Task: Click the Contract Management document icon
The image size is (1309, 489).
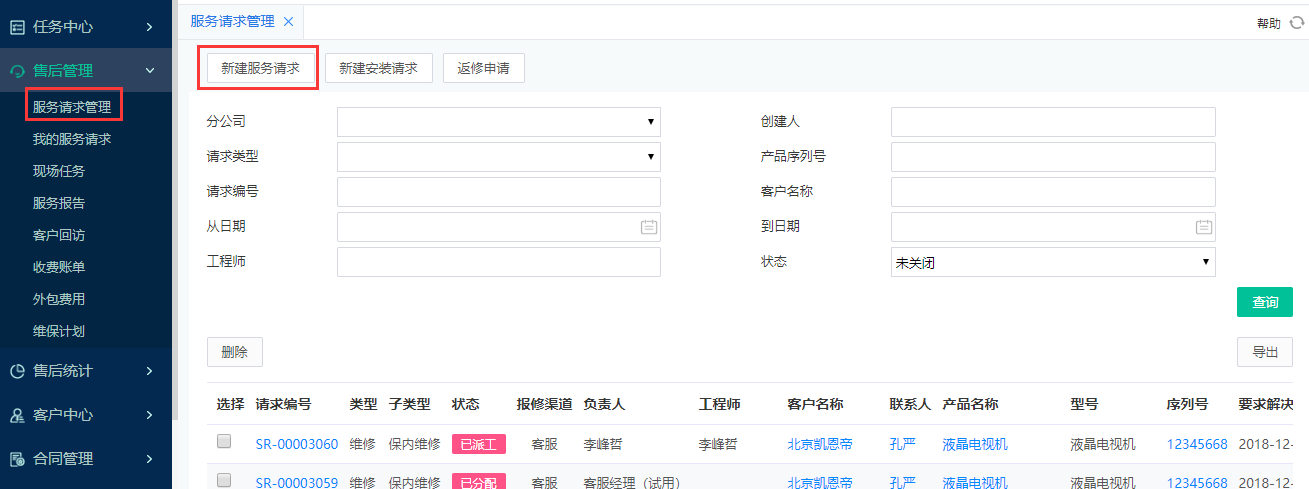Action: click(17, 459)
